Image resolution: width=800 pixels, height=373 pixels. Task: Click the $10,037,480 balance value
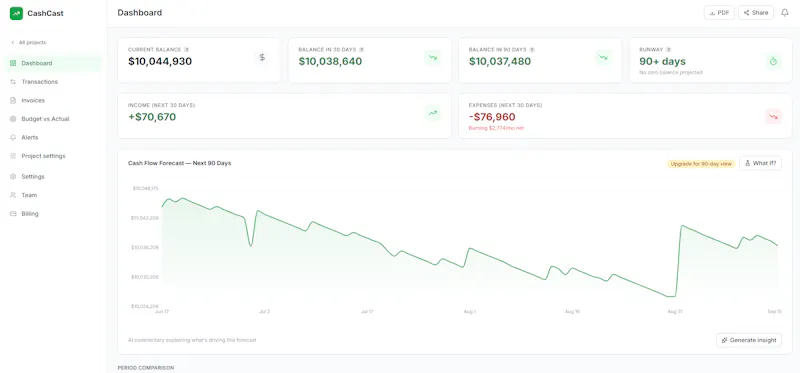tap(500, 62)
